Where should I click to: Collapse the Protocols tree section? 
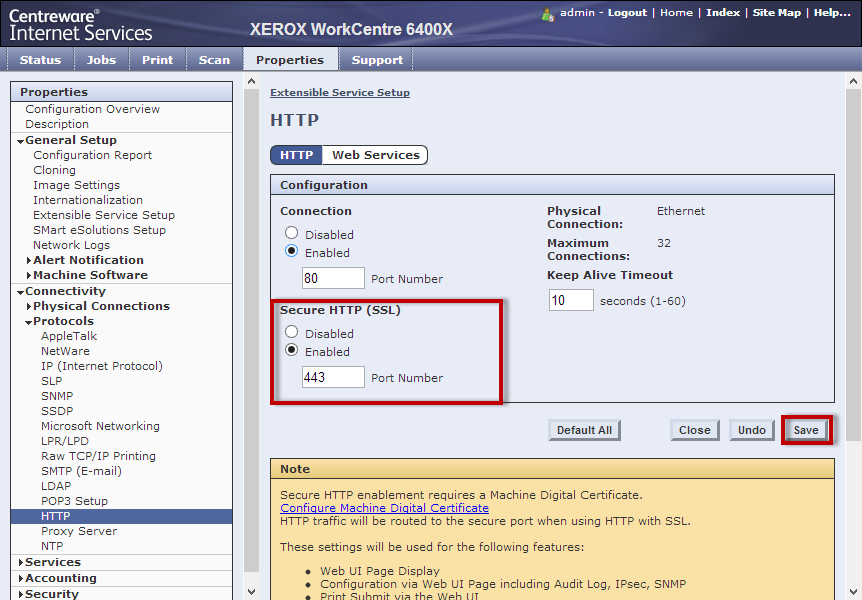[28, 322]
